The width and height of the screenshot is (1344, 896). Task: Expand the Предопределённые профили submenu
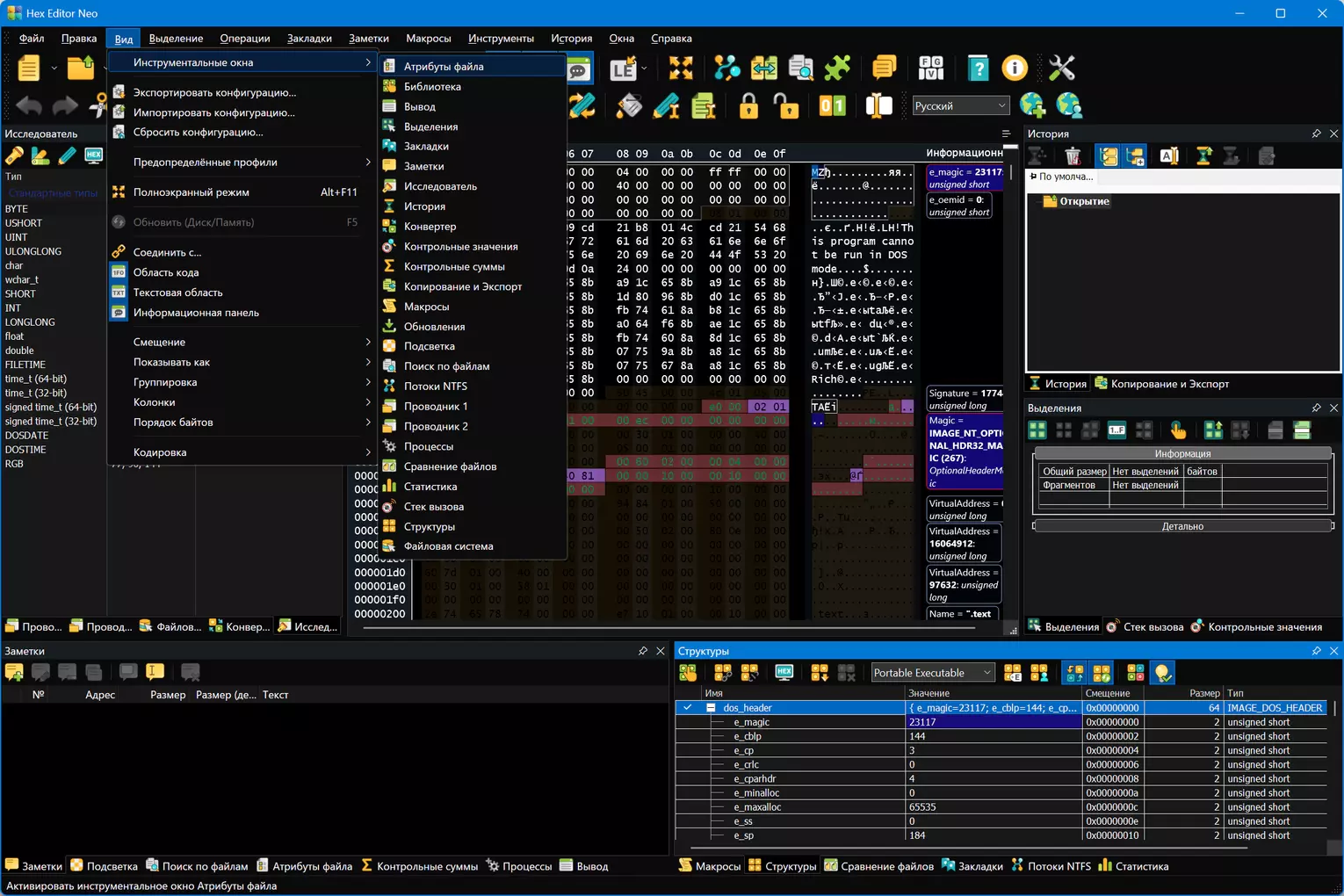coord(243,162)
